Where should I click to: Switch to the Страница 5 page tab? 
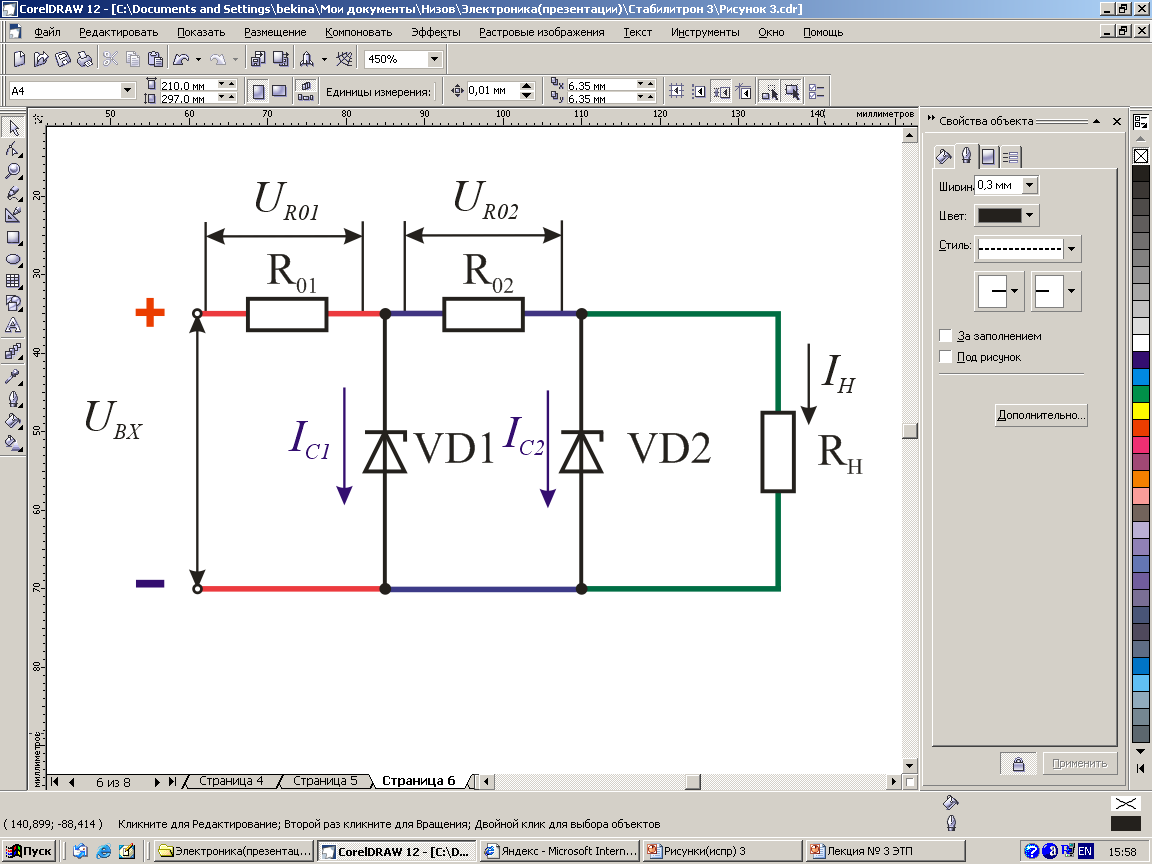325,781
